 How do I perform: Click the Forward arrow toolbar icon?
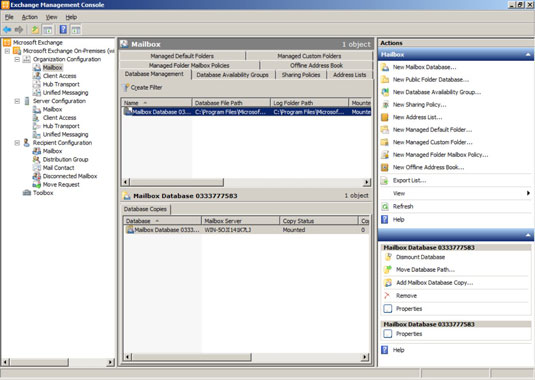pyautogui.click(x=19, y=30)
